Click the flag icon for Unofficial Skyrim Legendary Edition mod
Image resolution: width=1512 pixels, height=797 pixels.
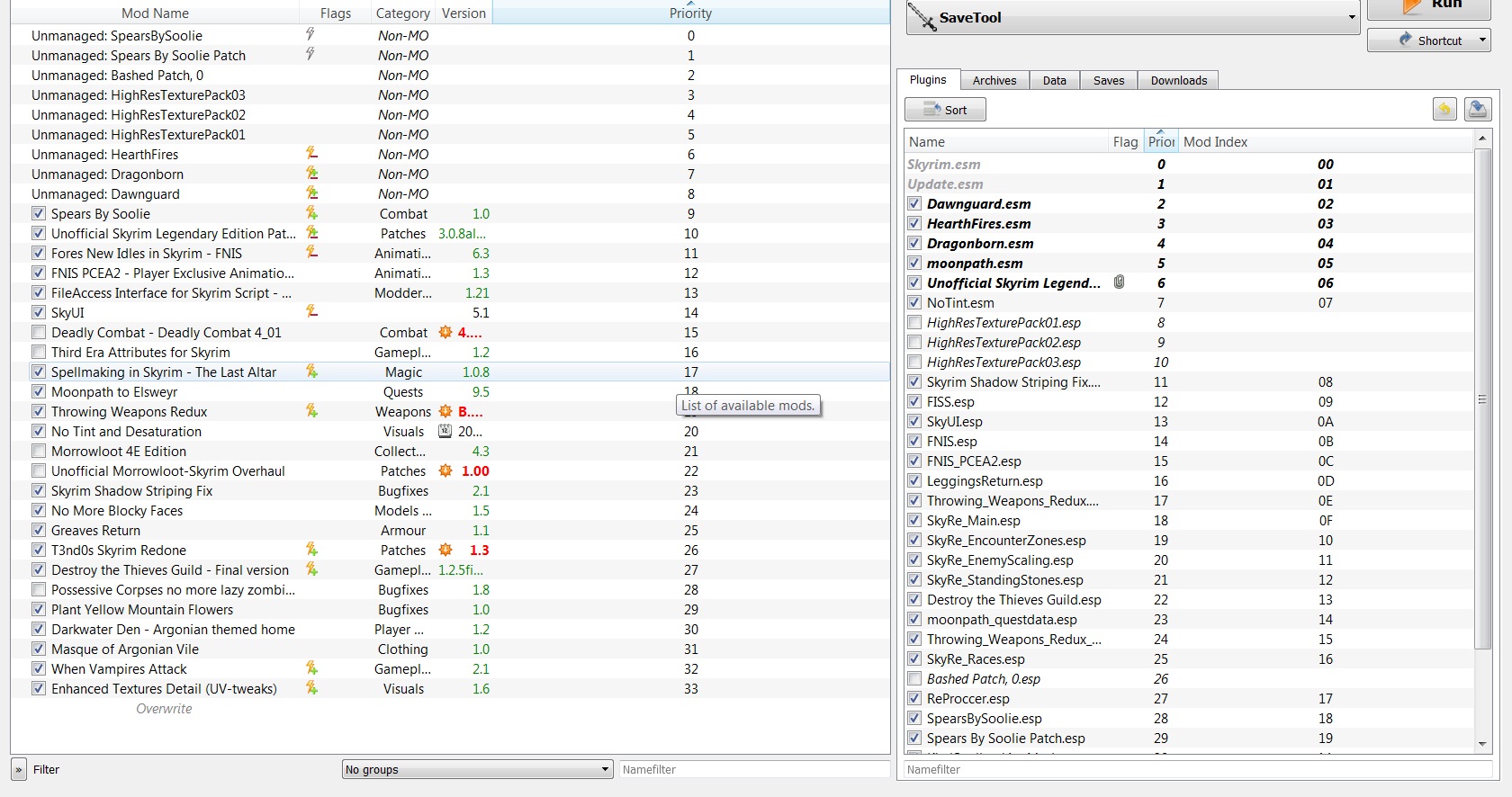point(311,233)
